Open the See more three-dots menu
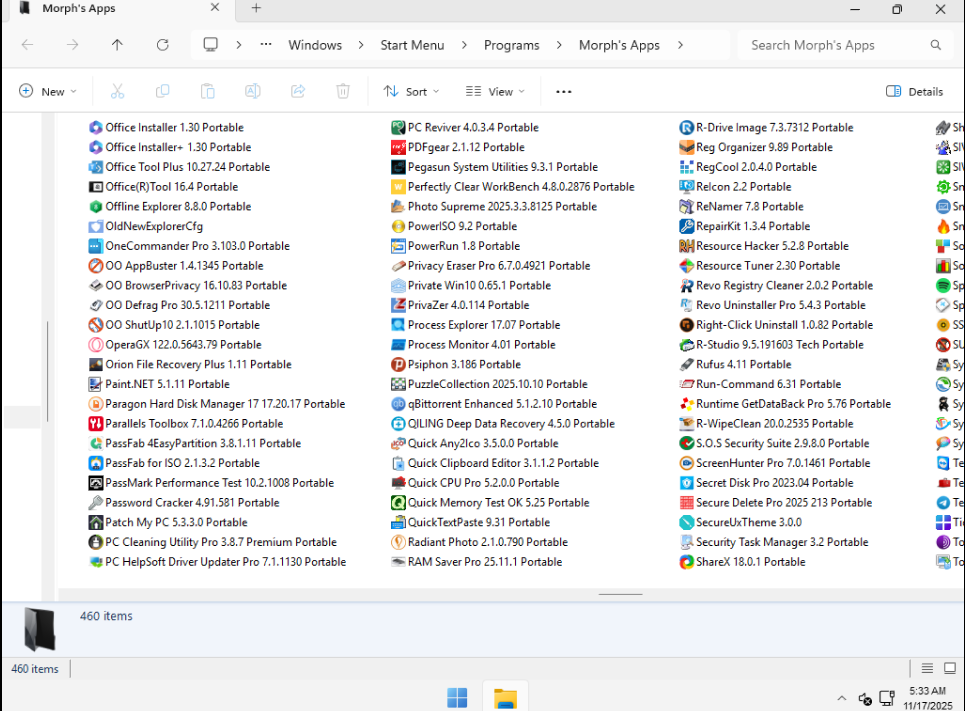Viewport: 965px width, 711px height. [563, 91]
